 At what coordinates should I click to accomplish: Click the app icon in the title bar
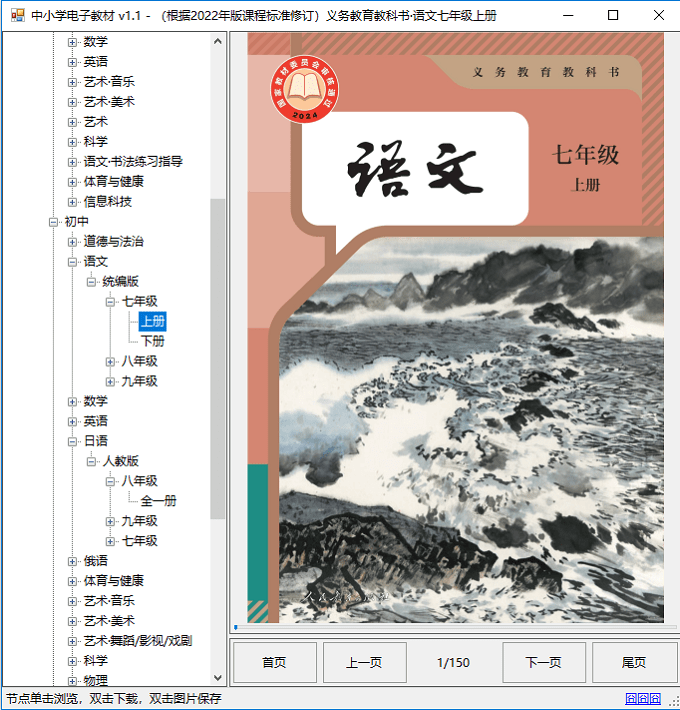click(16, 16)
